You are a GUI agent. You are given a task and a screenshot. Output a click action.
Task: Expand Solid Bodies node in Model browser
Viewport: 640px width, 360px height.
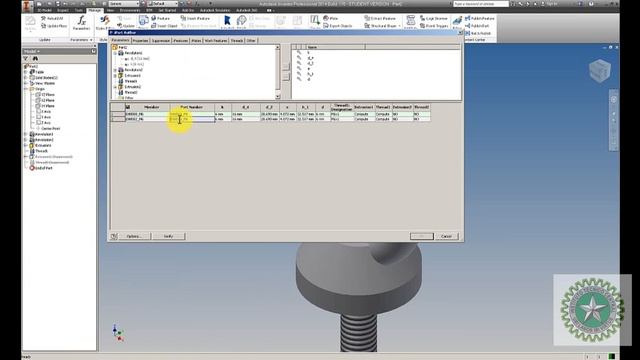[x=26, y=78]
